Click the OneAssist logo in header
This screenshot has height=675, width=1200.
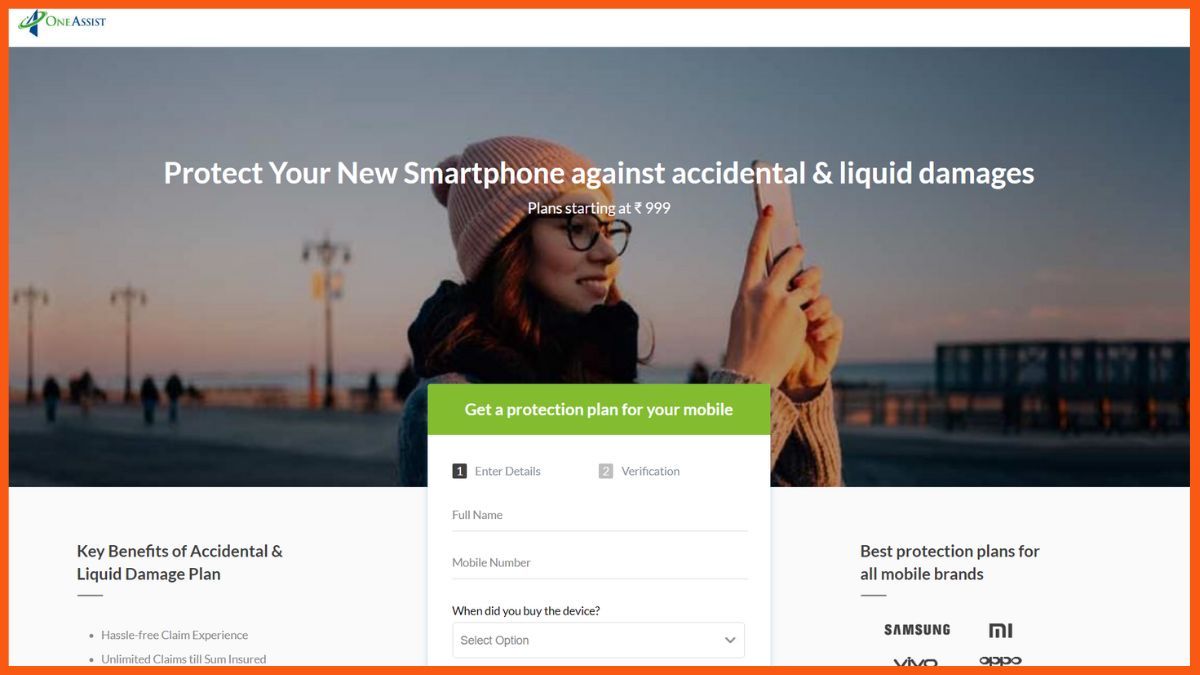pos(62,22)
